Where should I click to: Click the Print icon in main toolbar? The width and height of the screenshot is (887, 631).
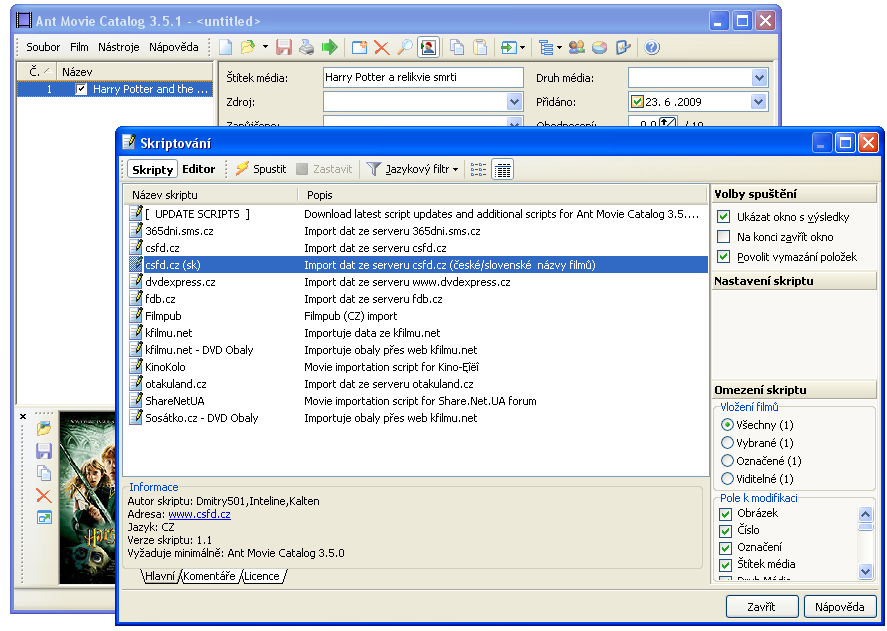[307, 47]
